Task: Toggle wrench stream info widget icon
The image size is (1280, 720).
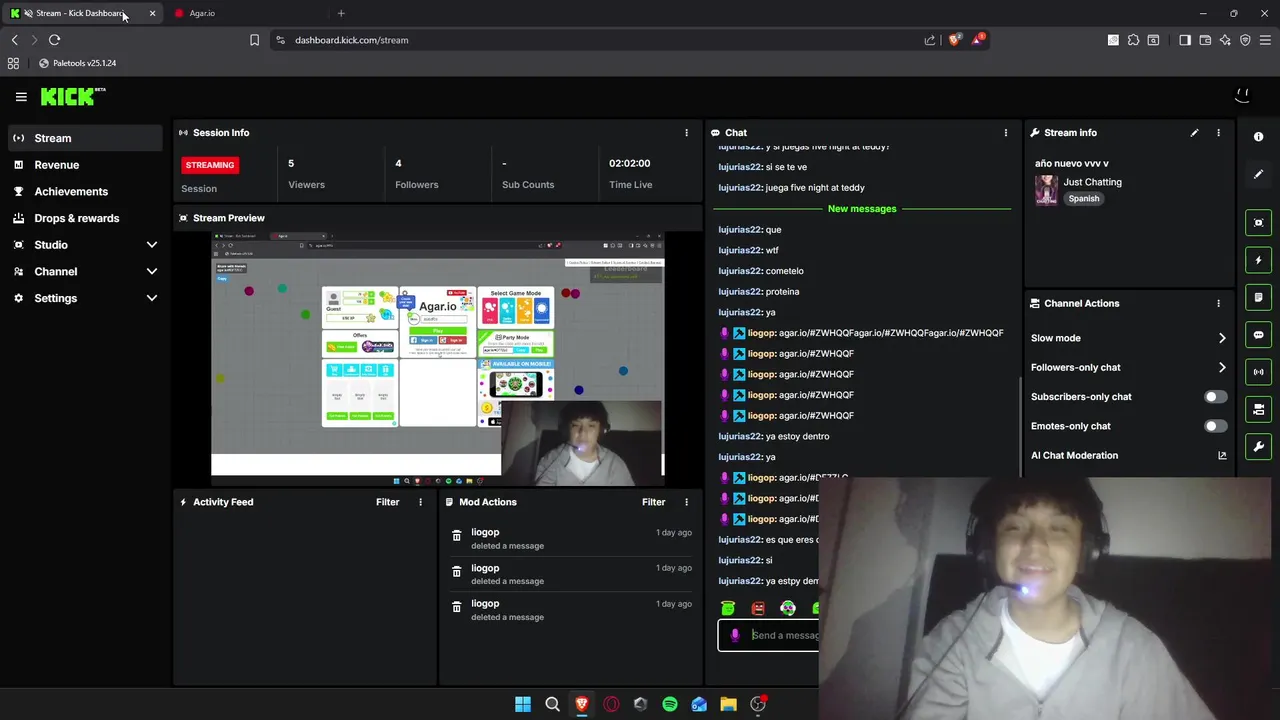Action: (x=1259, y=446)
